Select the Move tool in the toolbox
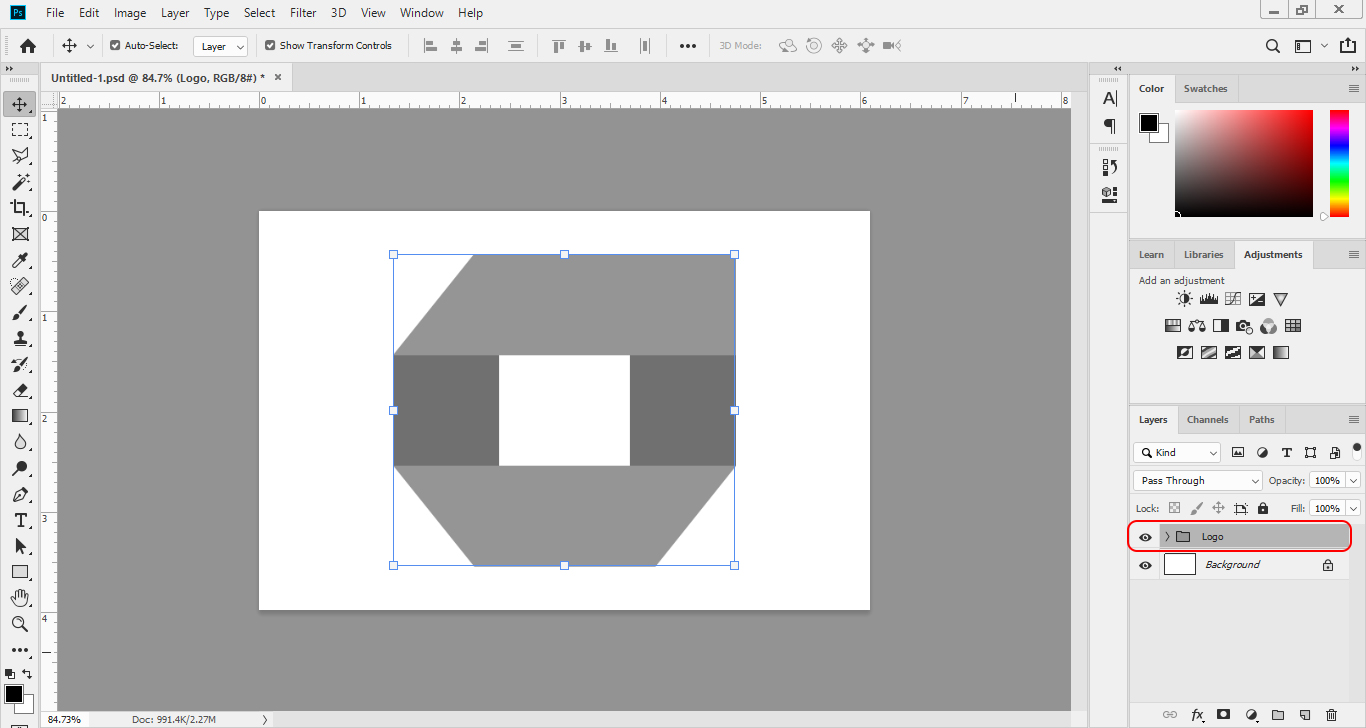This screenshot has width=1366, height=728. [20, 104]
